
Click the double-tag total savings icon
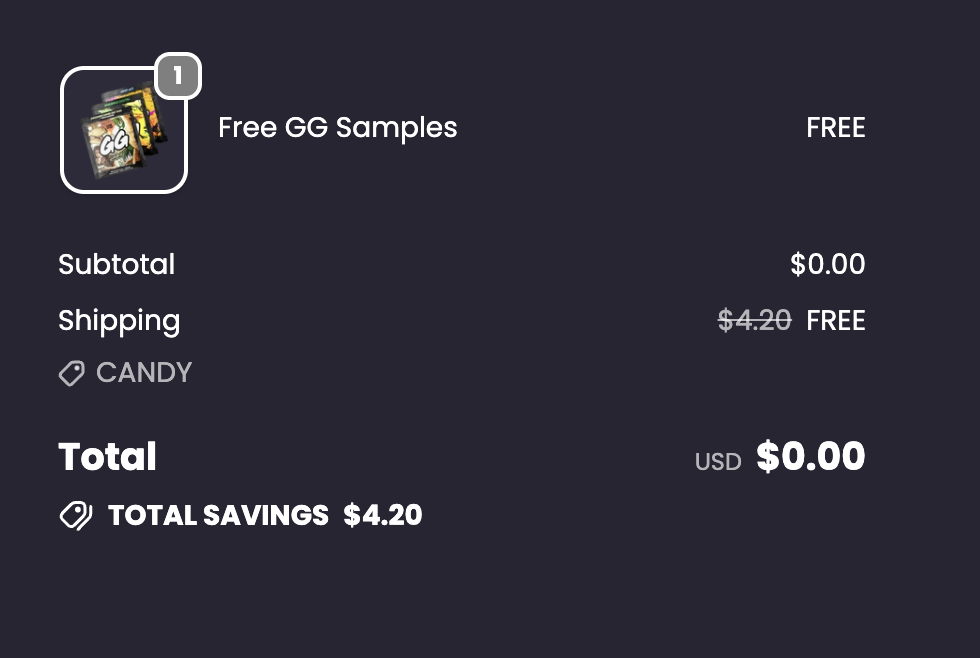pyautogui.click(x=75, y=516)
